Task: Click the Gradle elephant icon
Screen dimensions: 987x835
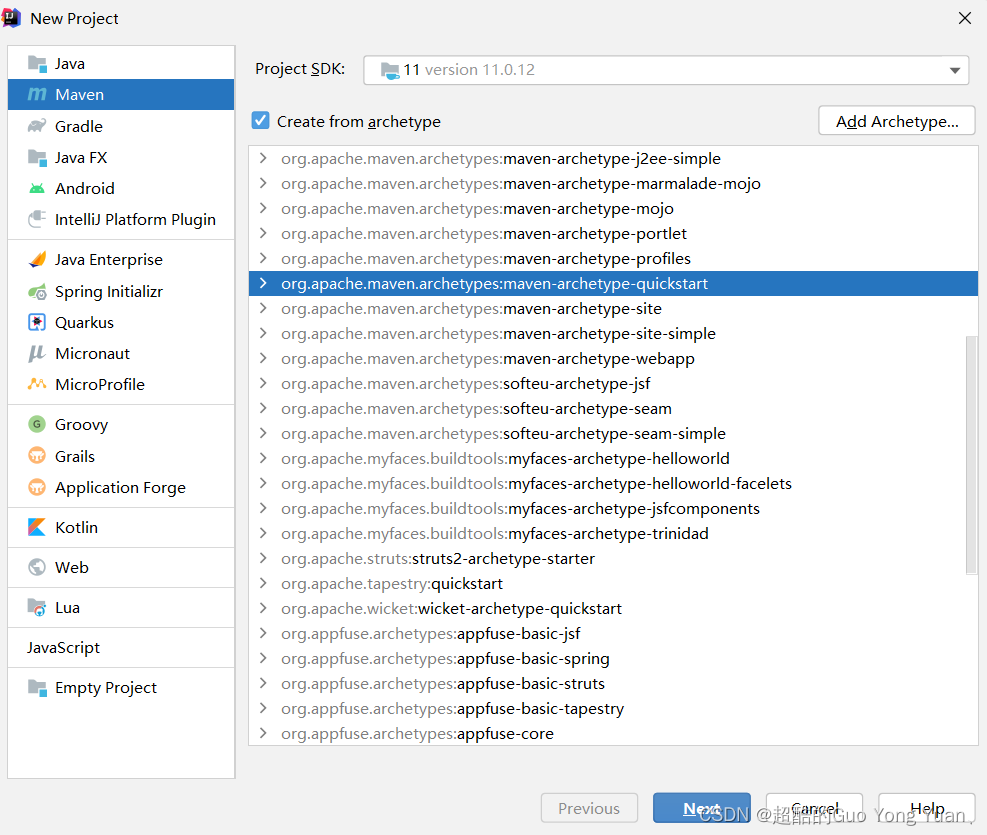Action: [x=37, y=126]
